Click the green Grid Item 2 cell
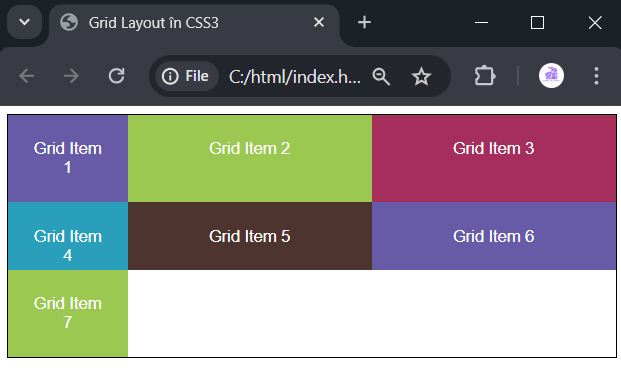This screenshot has width=621, height=370. [x=250, y=158]
